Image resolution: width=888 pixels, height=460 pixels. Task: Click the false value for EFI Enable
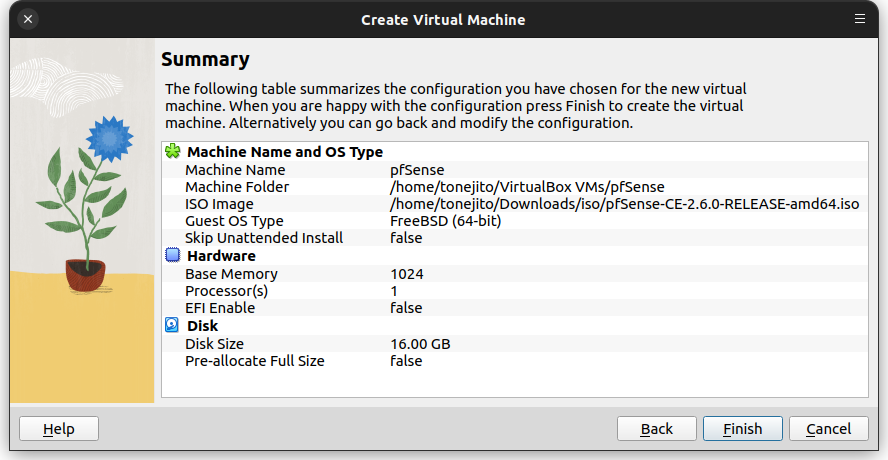point(406,308)
